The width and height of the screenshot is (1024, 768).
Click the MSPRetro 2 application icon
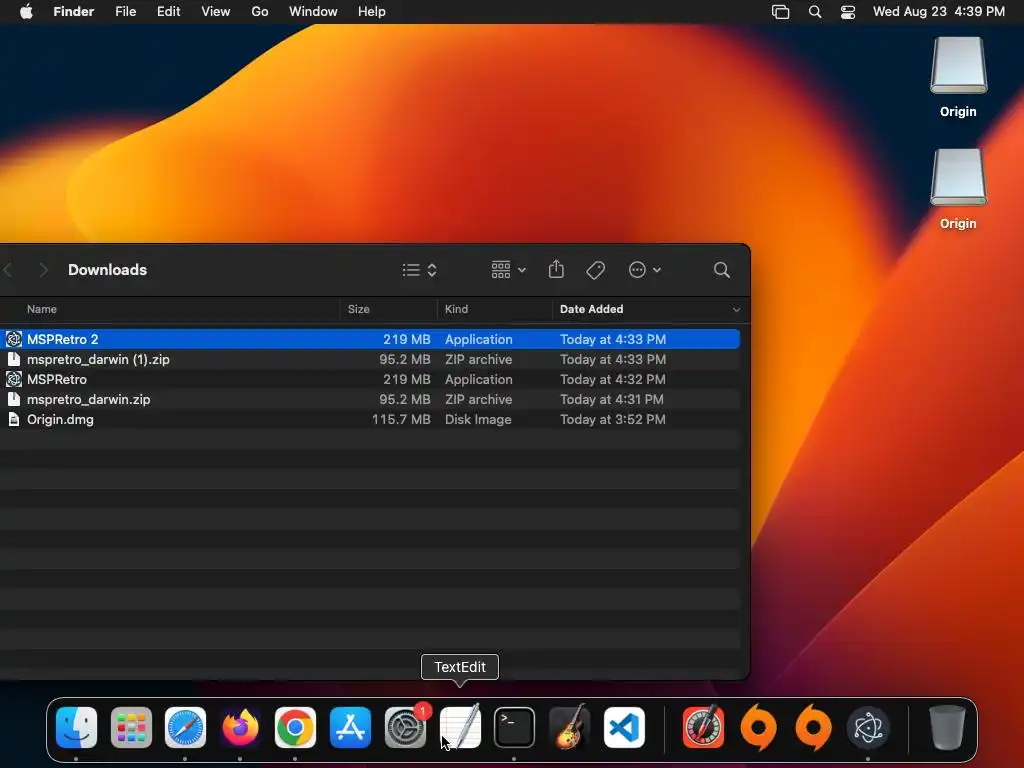pos(14,339)
